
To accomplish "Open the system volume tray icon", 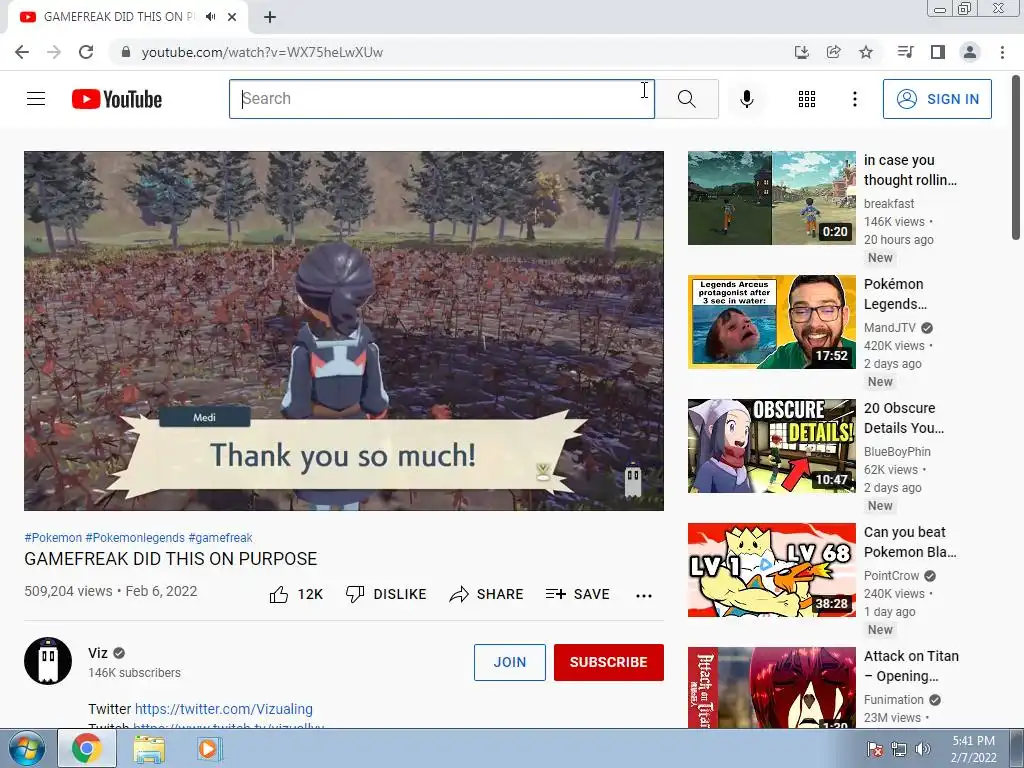I will (x=922, y=749).
